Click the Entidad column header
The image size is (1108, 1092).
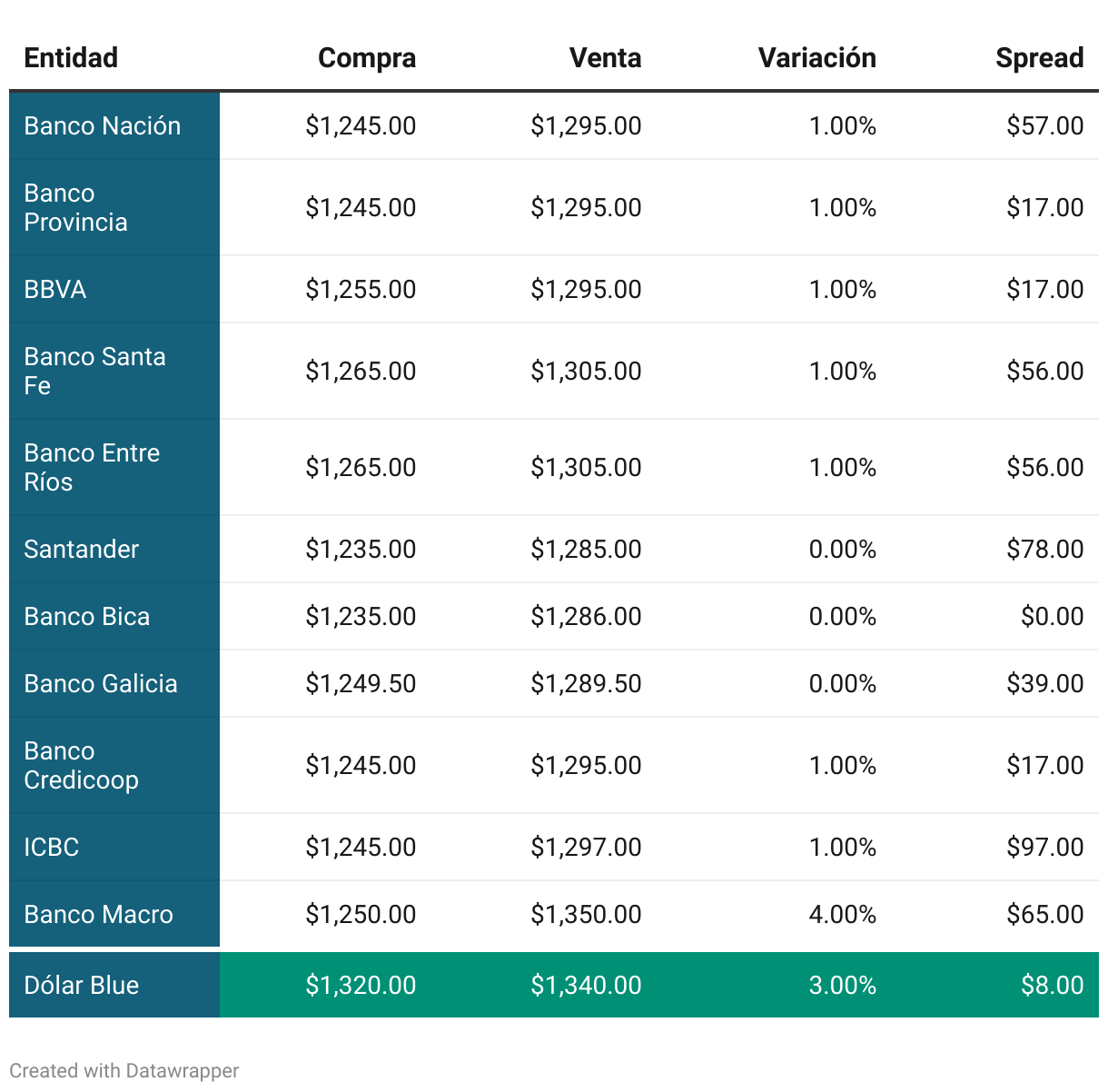71,58
